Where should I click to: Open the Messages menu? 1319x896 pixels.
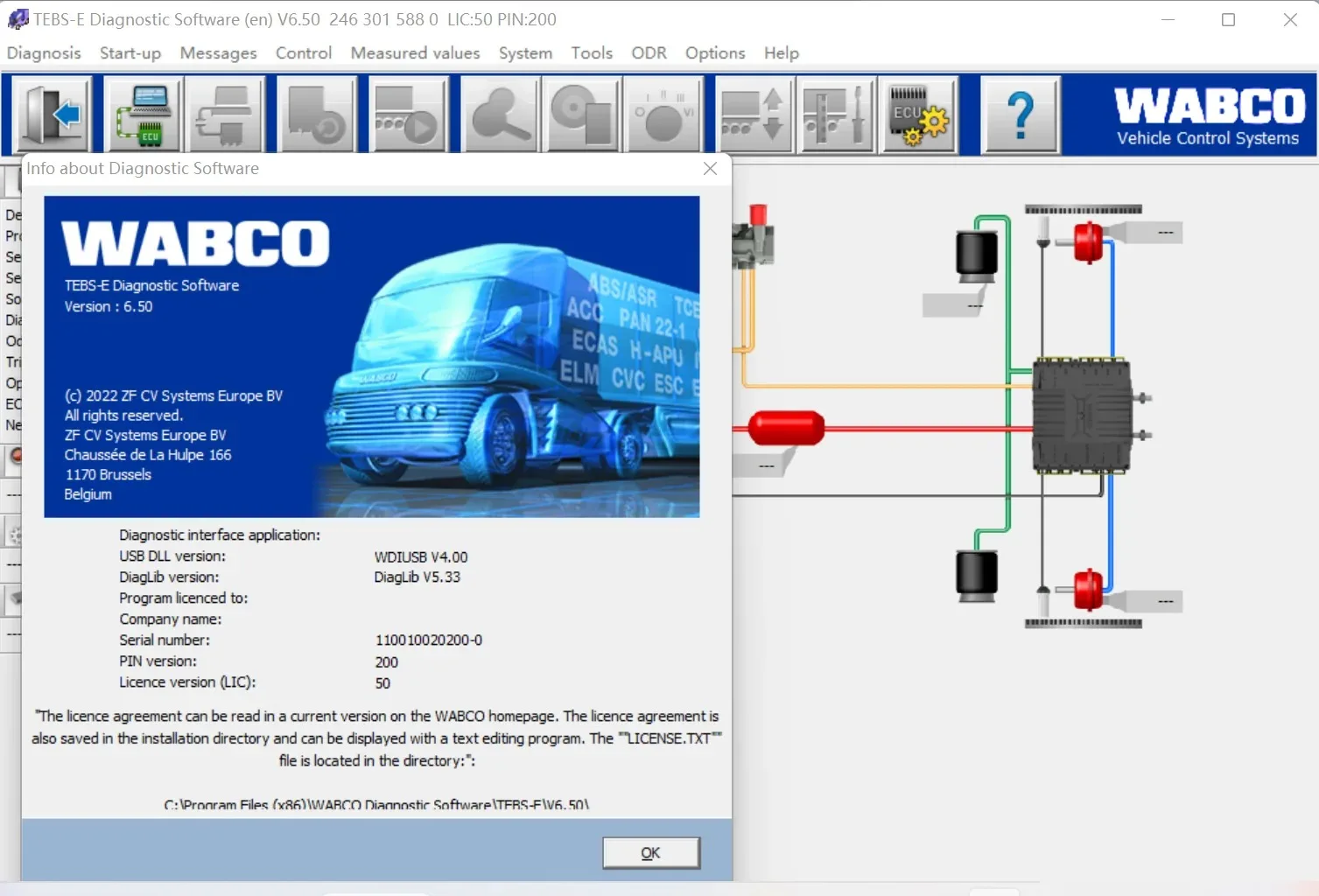coord(218,52)
